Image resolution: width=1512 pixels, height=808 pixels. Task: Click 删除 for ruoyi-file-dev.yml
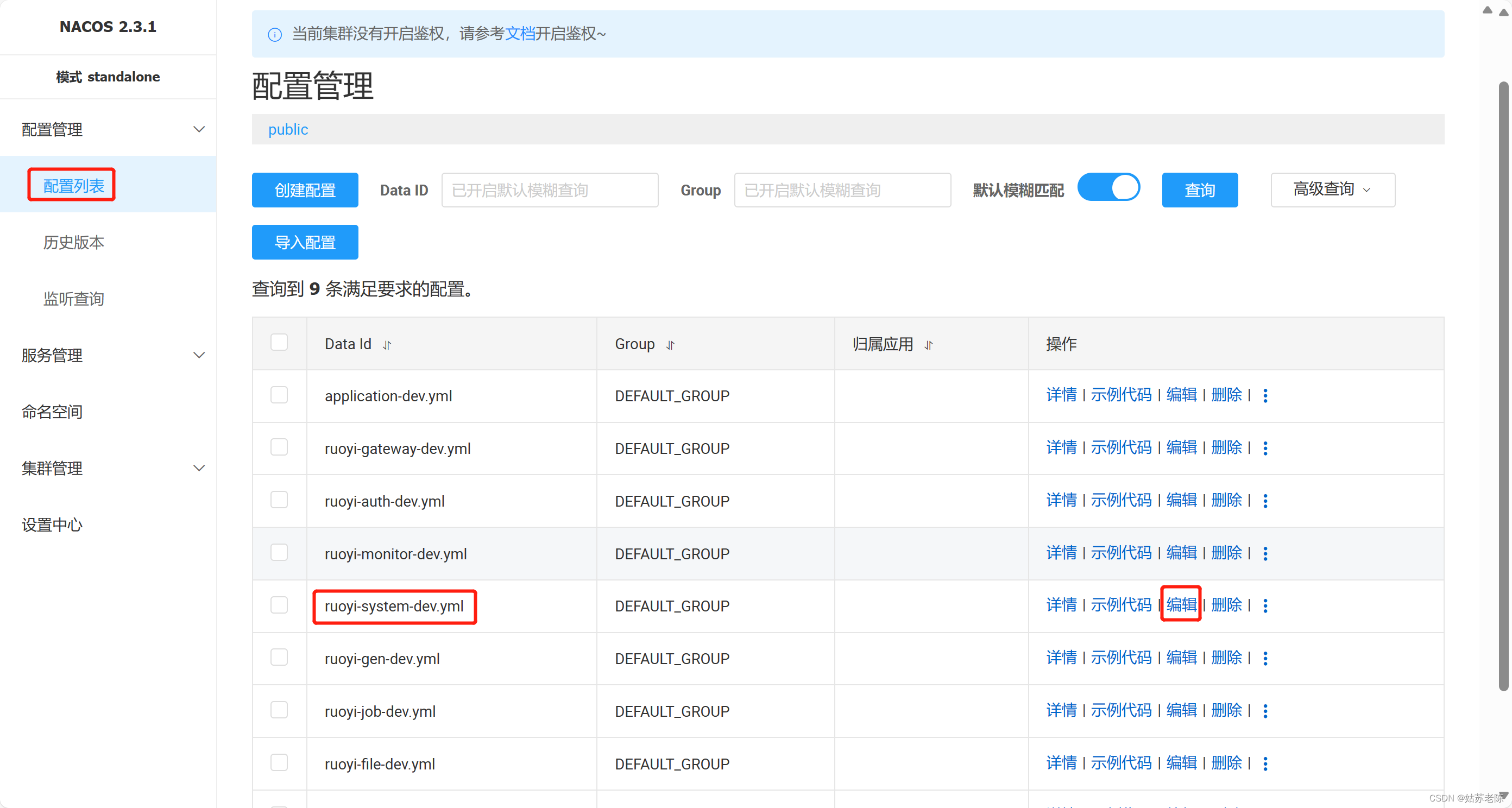[x=1226, y=762]
